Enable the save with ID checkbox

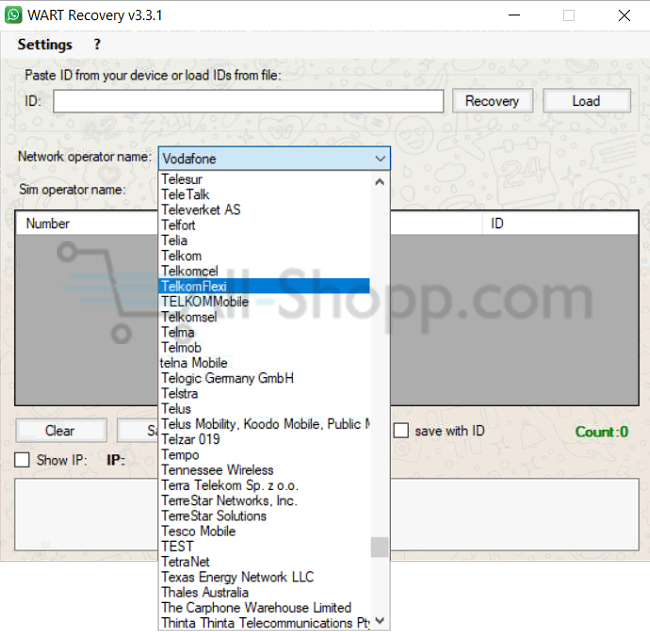[401, 431]
